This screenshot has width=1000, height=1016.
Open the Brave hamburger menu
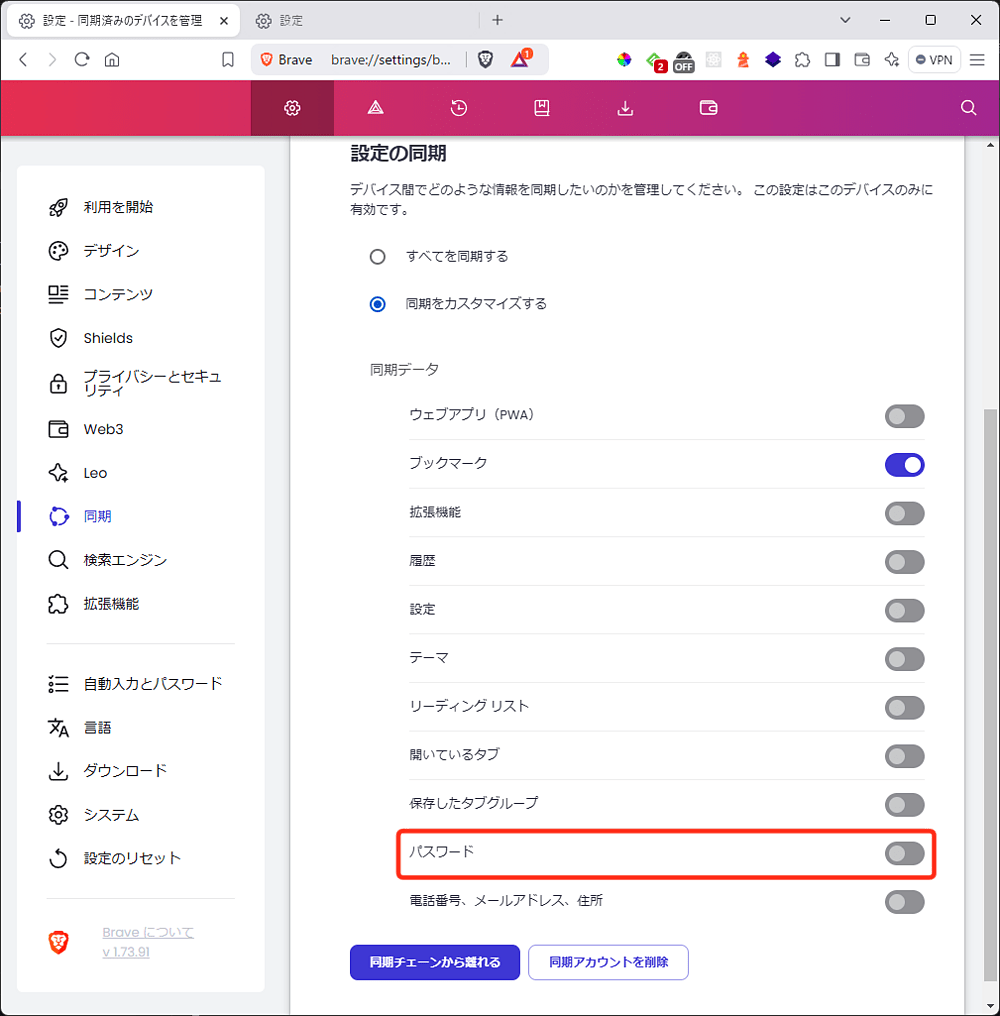tap(977, 60)
